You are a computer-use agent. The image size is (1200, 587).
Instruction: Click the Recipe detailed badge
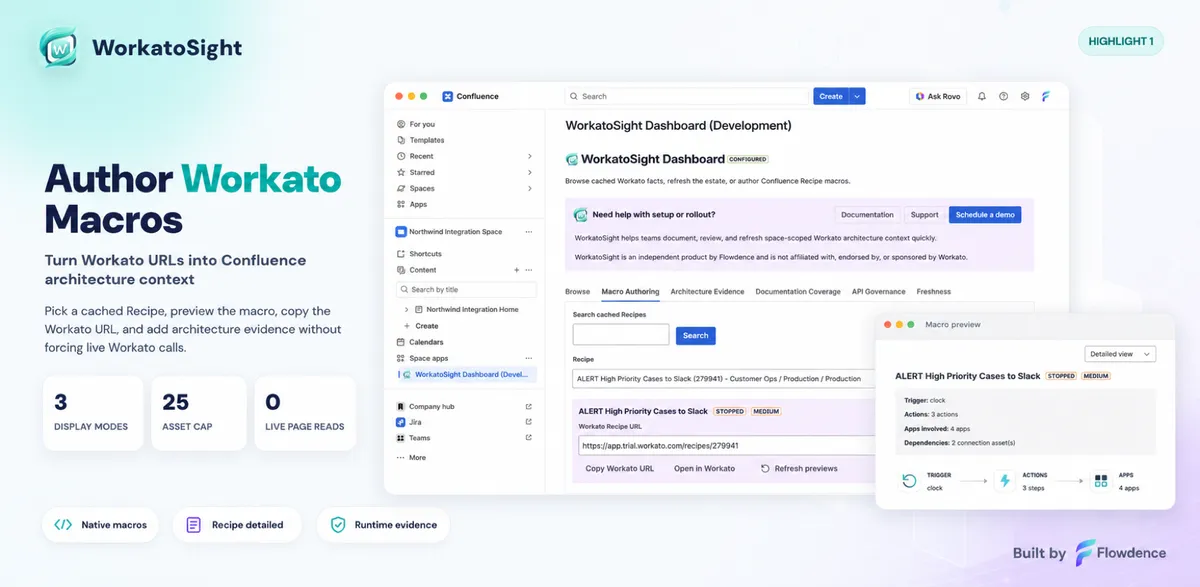coord(237,525)
